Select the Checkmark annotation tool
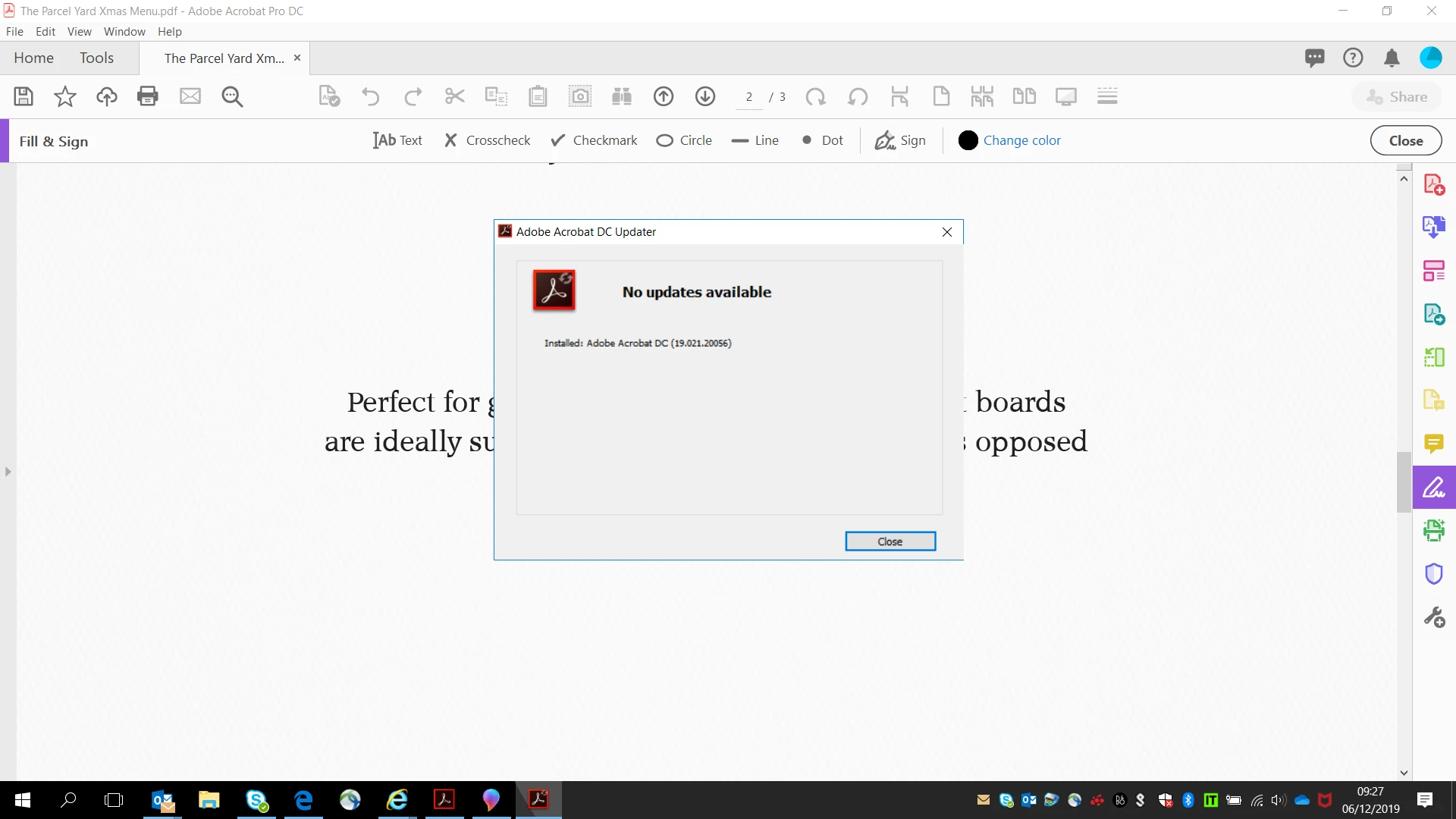 [x=594, y=140]
